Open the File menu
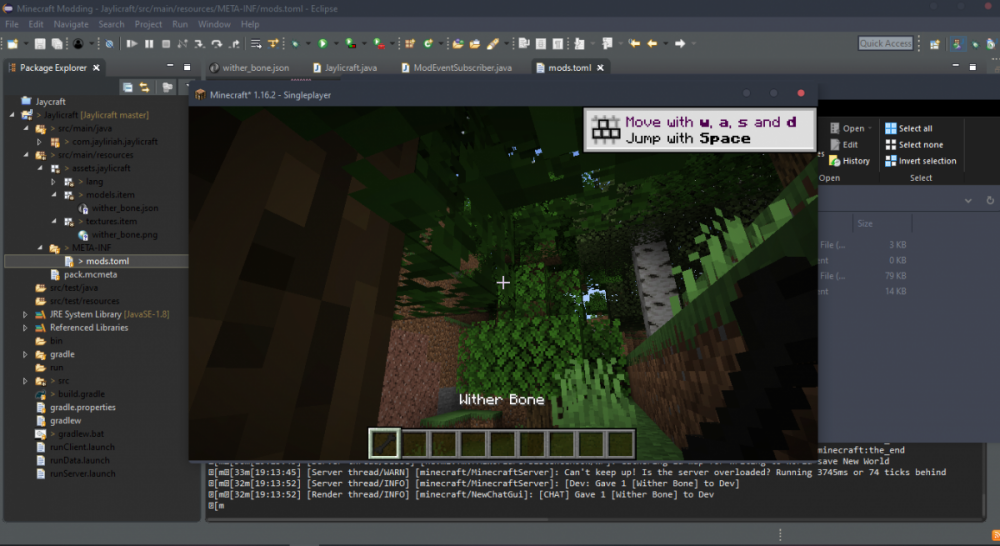This screenshot has width=1000, height=546. click(x=11, y=24)
